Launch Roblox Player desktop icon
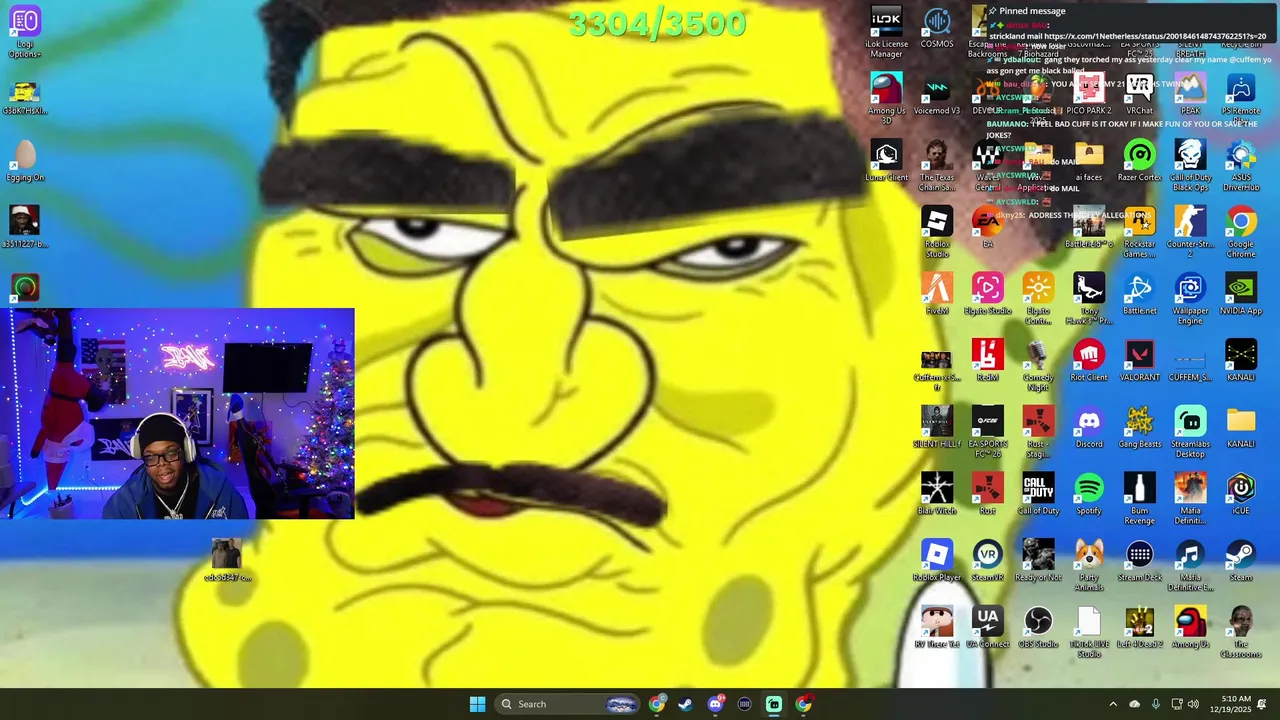Screen dimensions: 1280x720 pyautogui.click(x=937, y=561)
